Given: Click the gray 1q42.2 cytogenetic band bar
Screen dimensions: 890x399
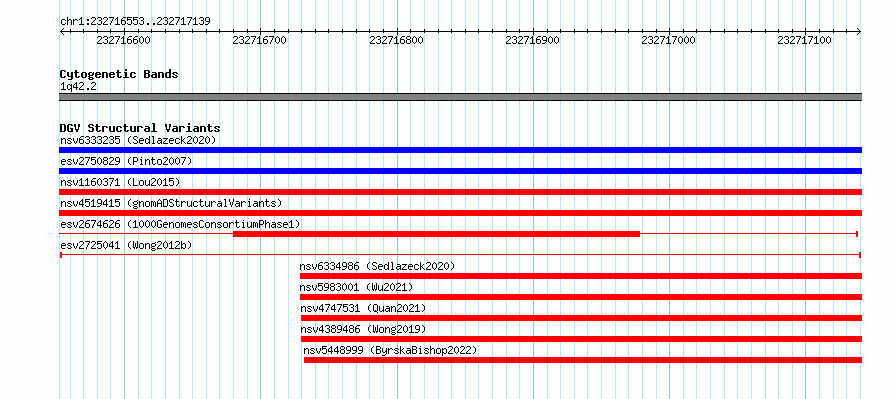Looking at the screenshot, I should tap(460, 97).
